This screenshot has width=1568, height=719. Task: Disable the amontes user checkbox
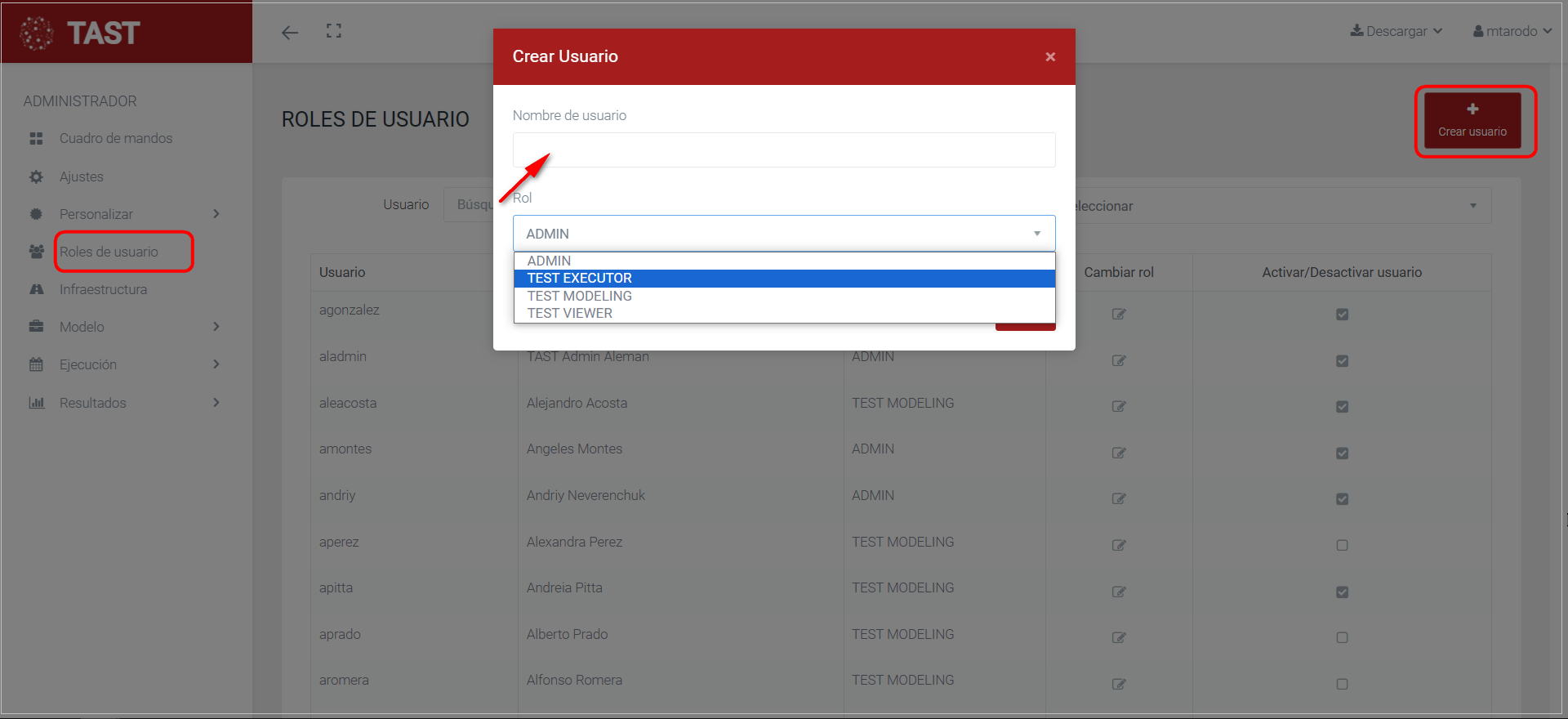[x=1342, y=453]
